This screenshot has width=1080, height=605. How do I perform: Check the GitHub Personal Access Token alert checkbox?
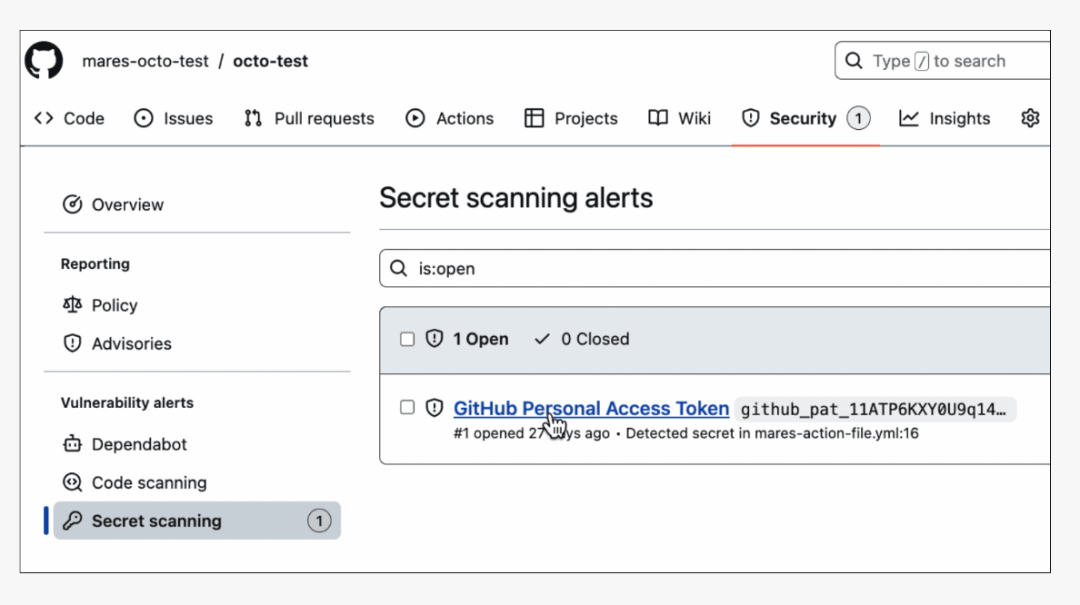[x=407, y=407]
